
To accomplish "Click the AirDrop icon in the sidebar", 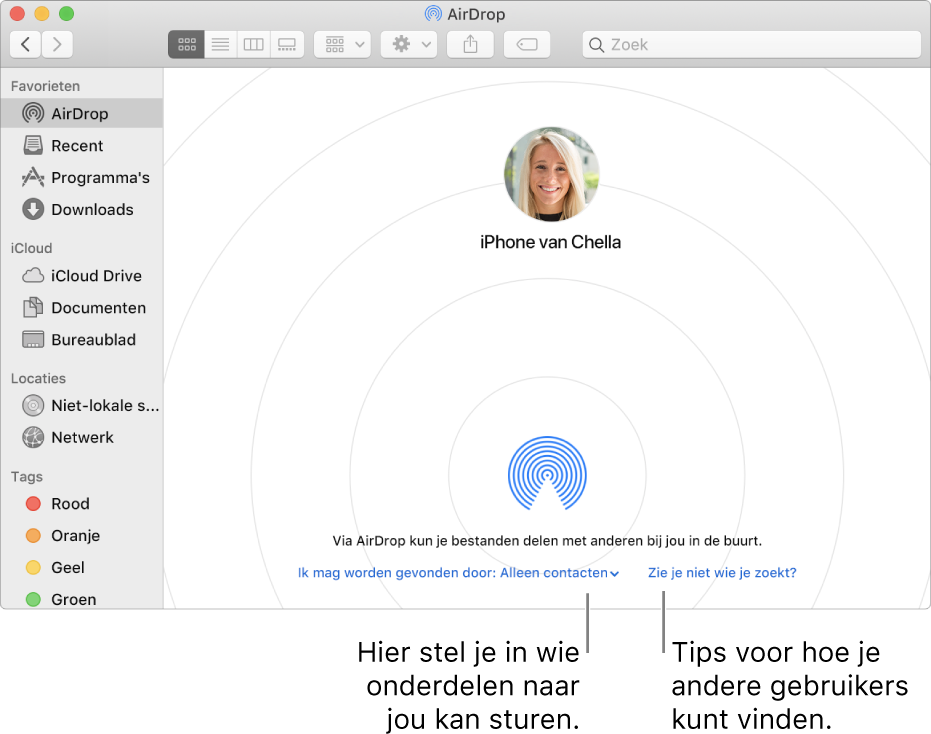I will coord(33,113).
